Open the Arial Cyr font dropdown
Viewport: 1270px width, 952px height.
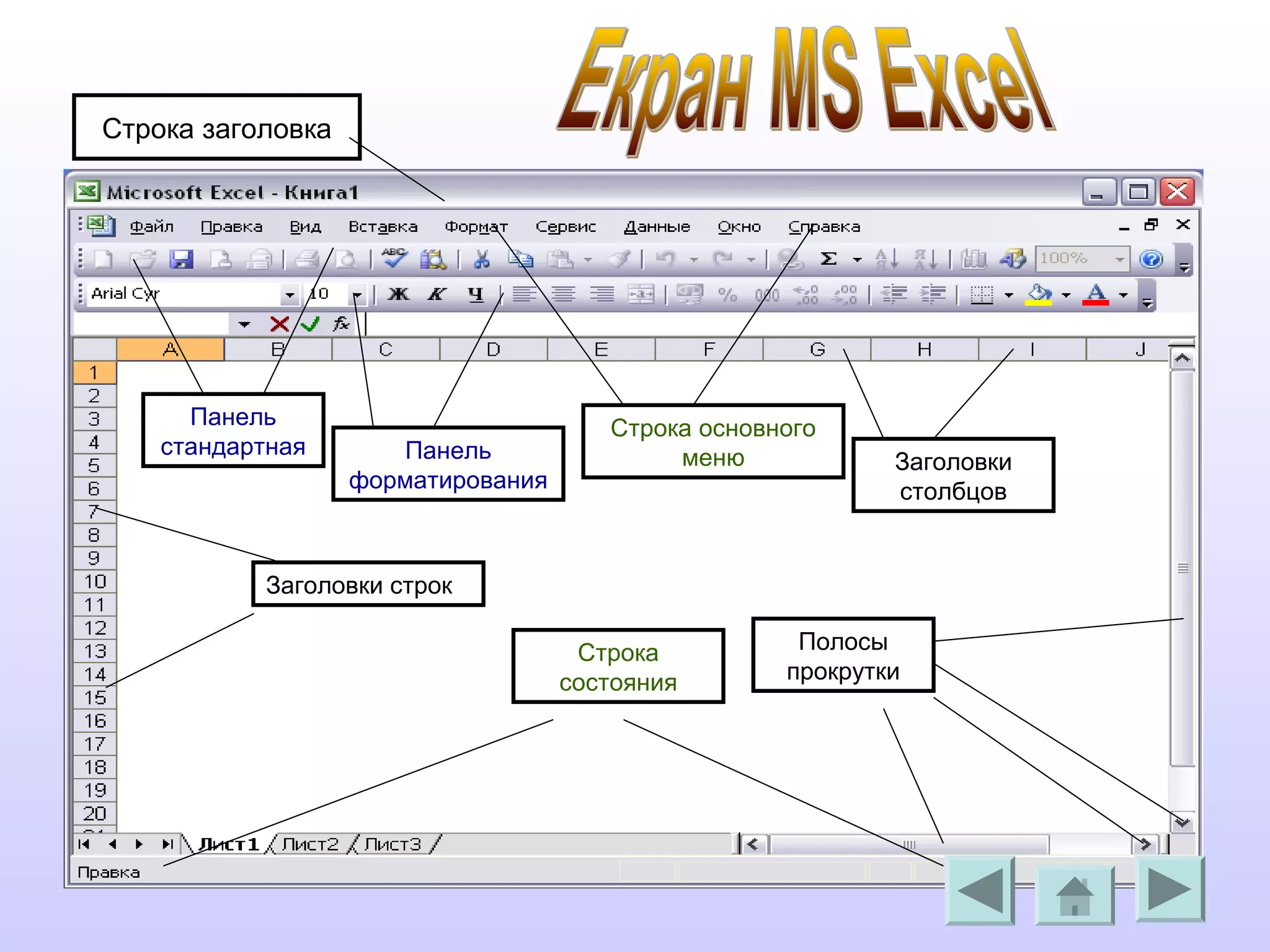point(290,294)
